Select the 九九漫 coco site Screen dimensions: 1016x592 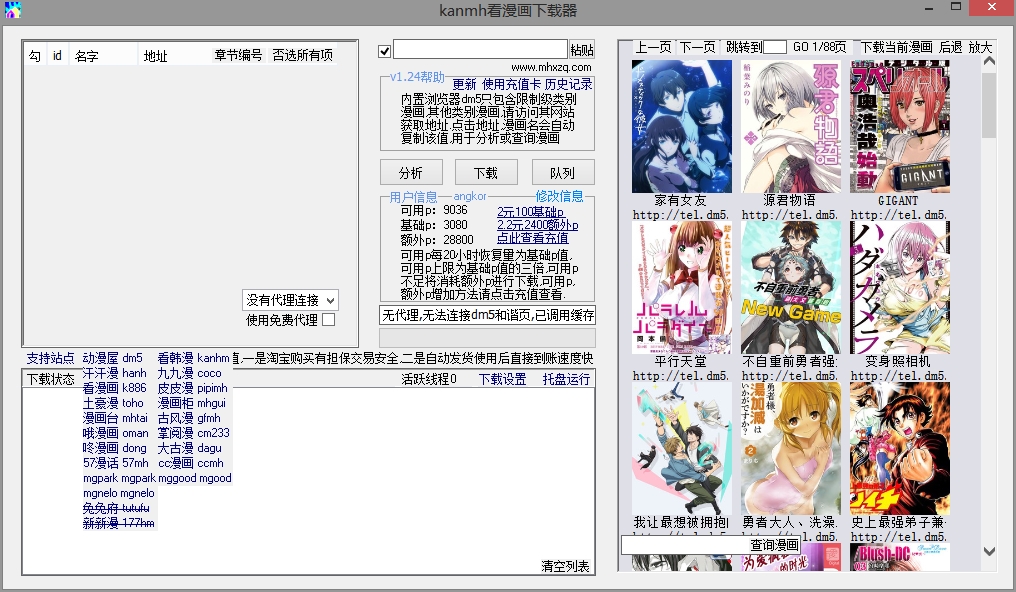pyautogui.click(x=190, y=373)
